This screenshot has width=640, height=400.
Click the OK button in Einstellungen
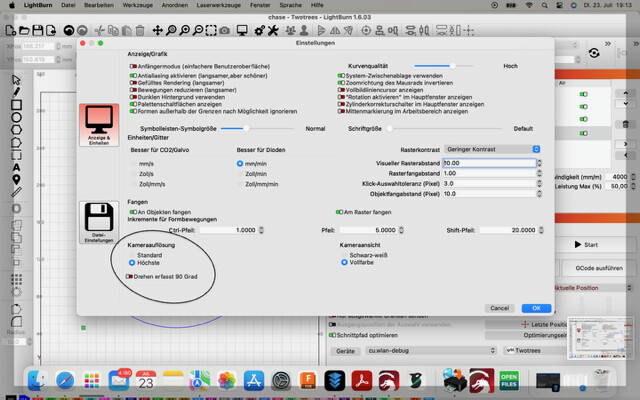[536, 308]
